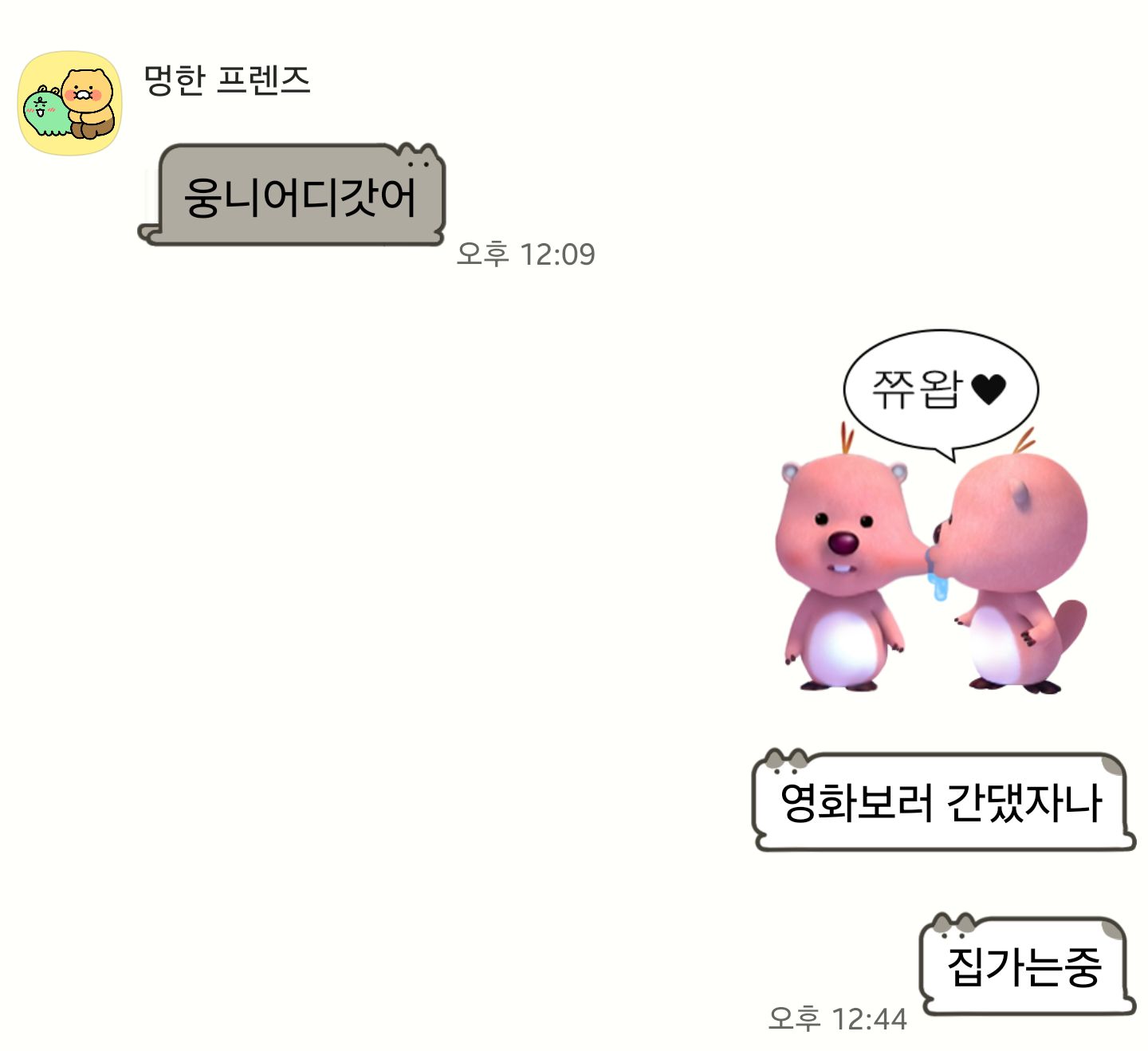Click the sender name 멍한 프렌즈
Image resolution: width=1148 pixels, height=1051 pixels.
pyautogui.click(x=227, y=80)
